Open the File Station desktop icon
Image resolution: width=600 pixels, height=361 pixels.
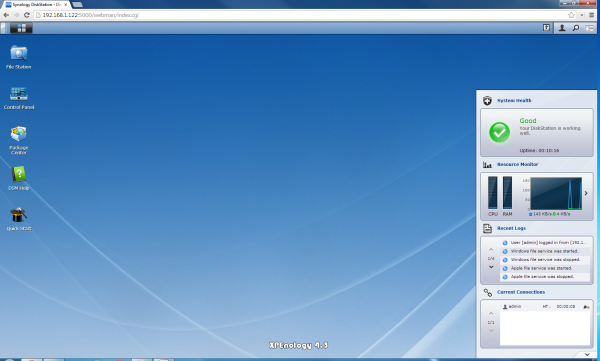pyautogui.click(x=18, y=57)
